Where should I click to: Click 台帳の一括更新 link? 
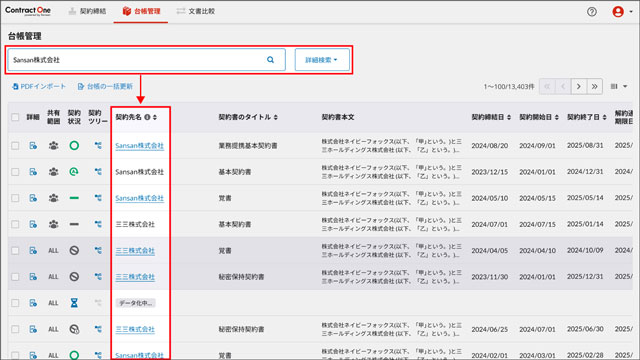tap(105, 87)
